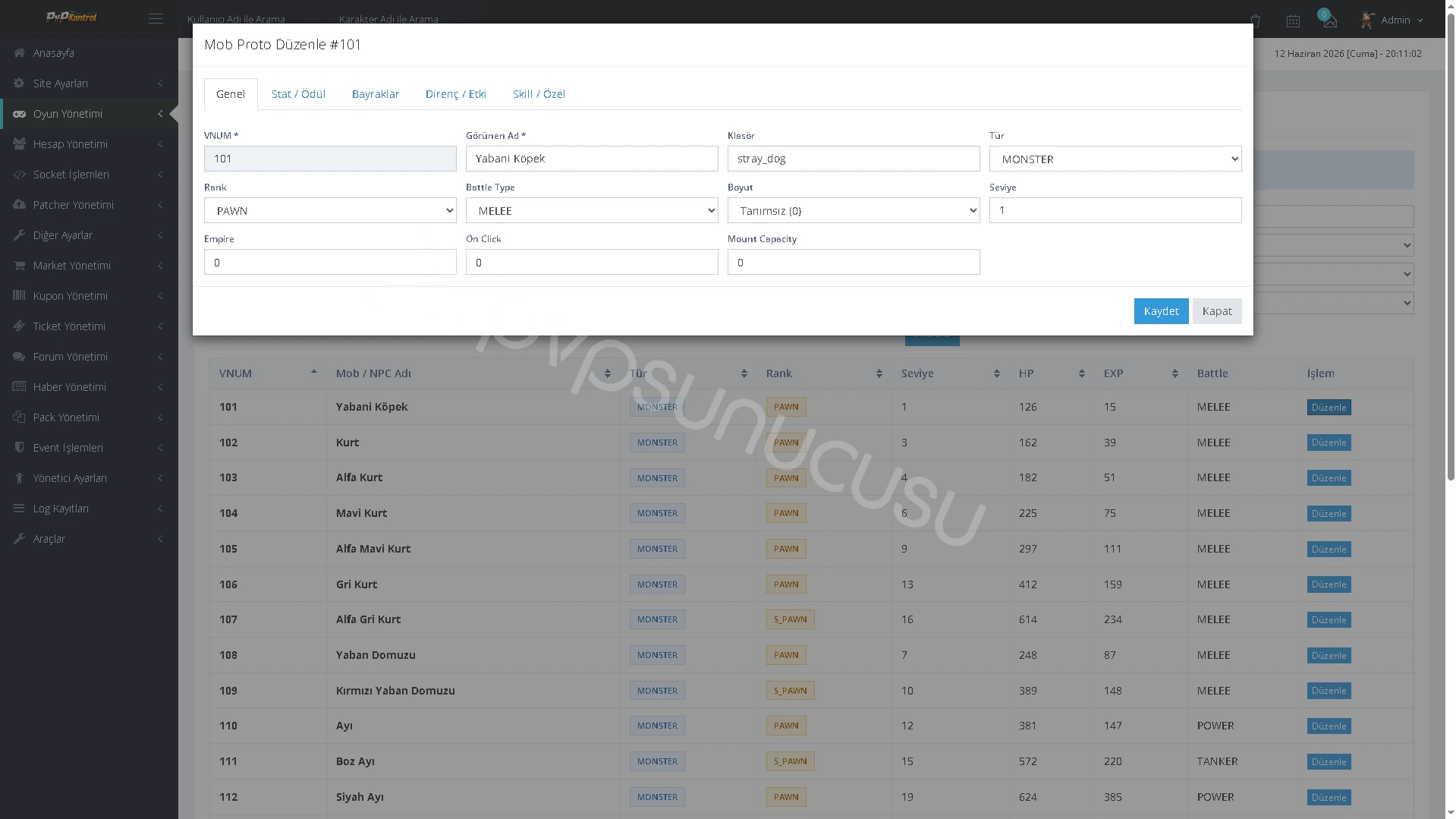Open the calendar icon in top bar
This screenshot has height=819, width=1456.
pos(1293,20)
